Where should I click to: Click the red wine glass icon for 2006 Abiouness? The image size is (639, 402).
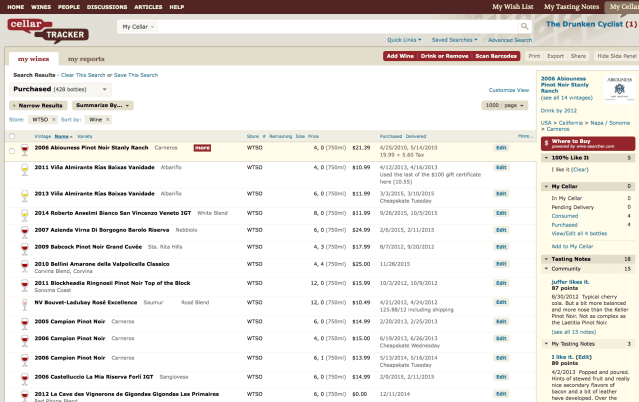click(24, 150)
